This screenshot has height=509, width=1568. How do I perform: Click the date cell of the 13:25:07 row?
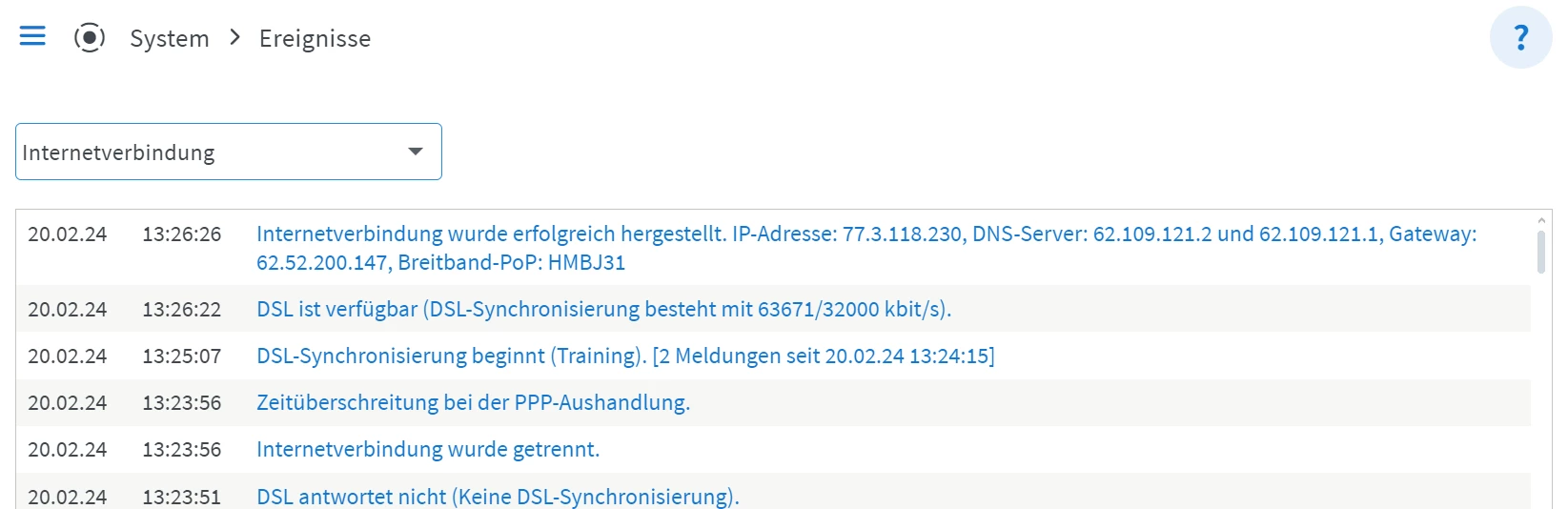67,356
